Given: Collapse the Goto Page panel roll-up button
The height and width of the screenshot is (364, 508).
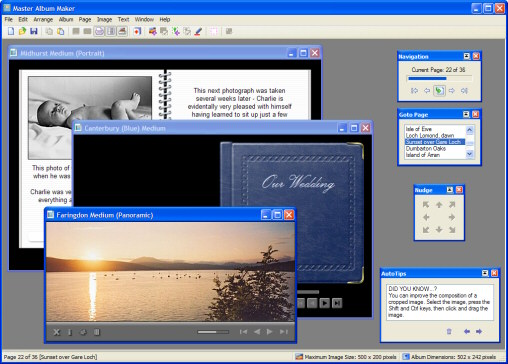Looking at the screenshot, I should tap(466, 114).
